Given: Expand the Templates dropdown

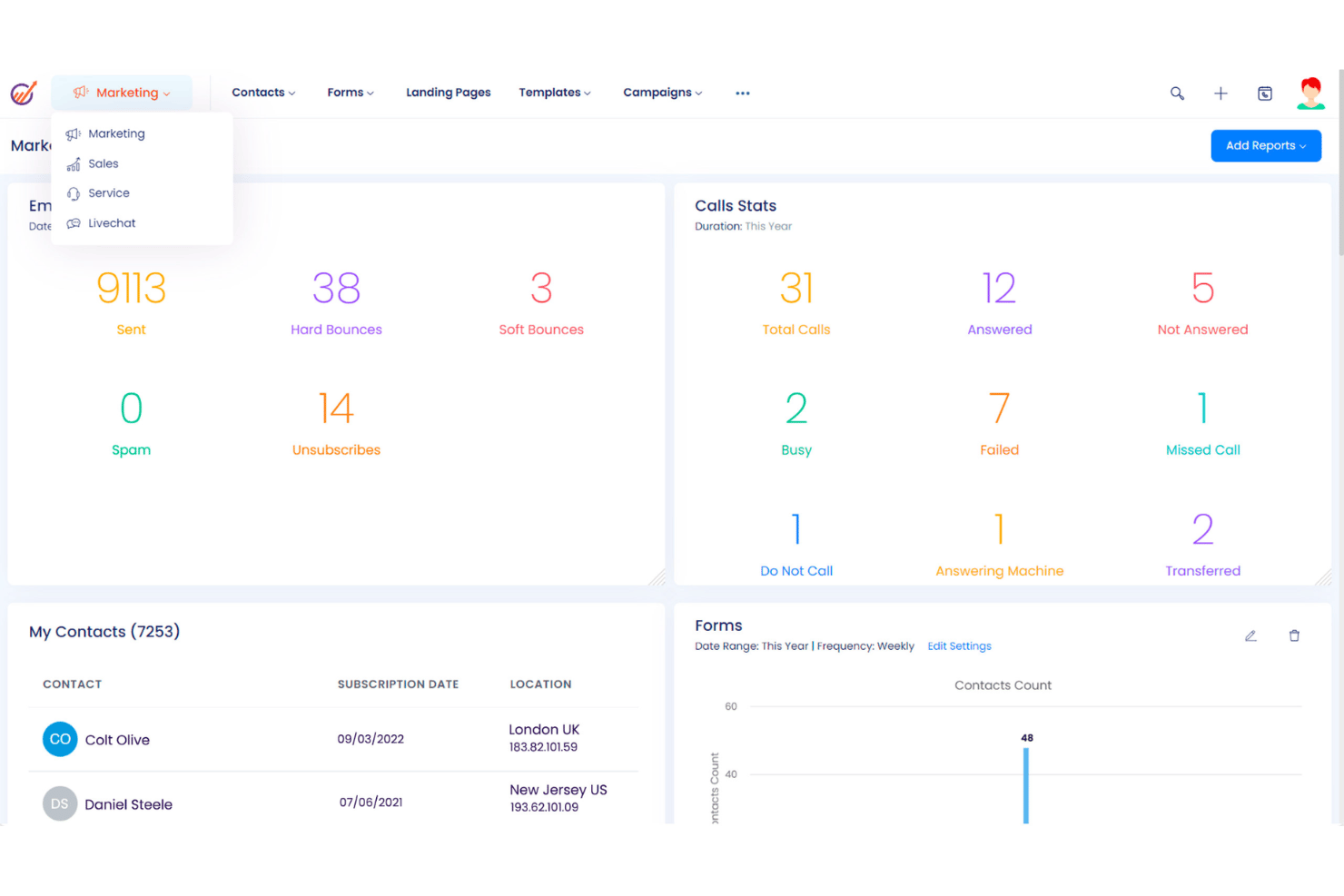Looking at the screenshot, I should coord(555,93).
